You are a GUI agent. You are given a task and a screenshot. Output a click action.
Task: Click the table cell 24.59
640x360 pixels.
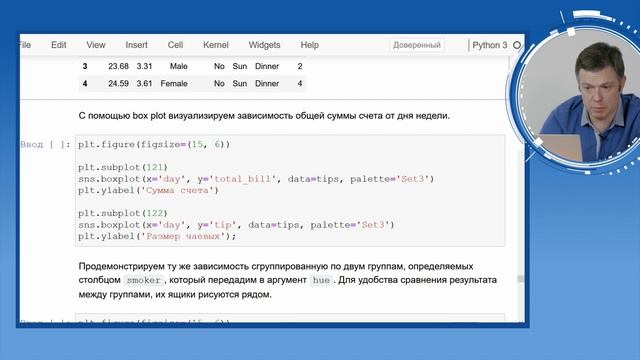click(x=118, y=83)
